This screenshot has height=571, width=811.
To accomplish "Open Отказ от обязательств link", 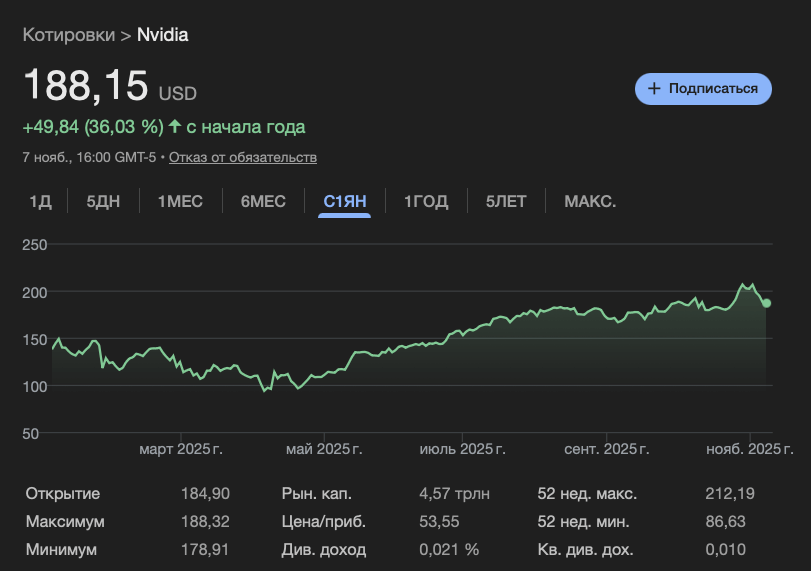I will coord(243,157).
